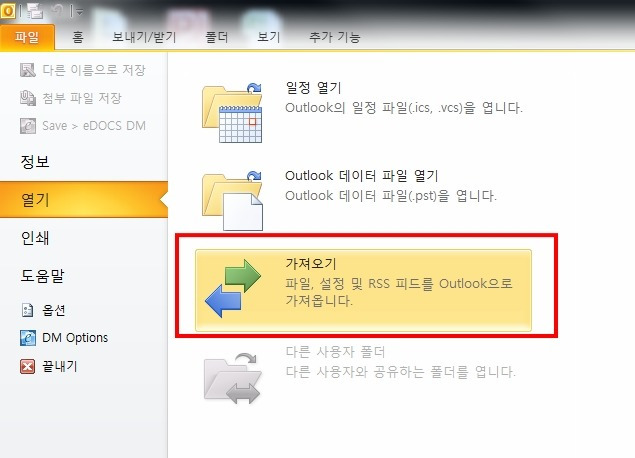This screenshot has width=635, height=458.
Task: Click the 다른 사용자 폴더 shared folder icon
Action: 232,378
